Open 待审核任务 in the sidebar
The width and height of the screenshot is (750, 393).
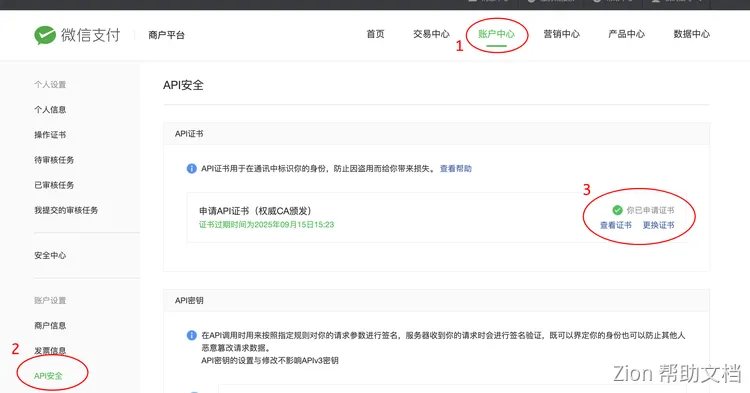point(54,160)
